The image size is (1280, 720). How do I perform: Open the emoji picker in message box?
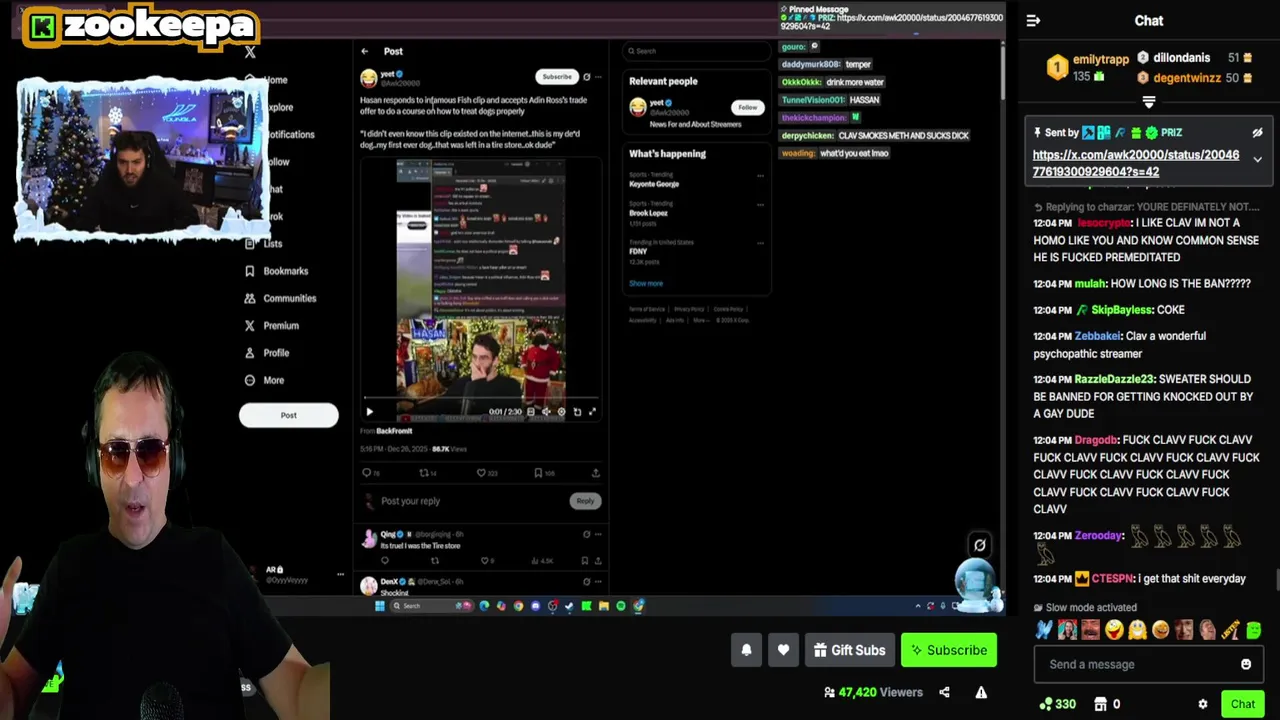point(1246,664)
